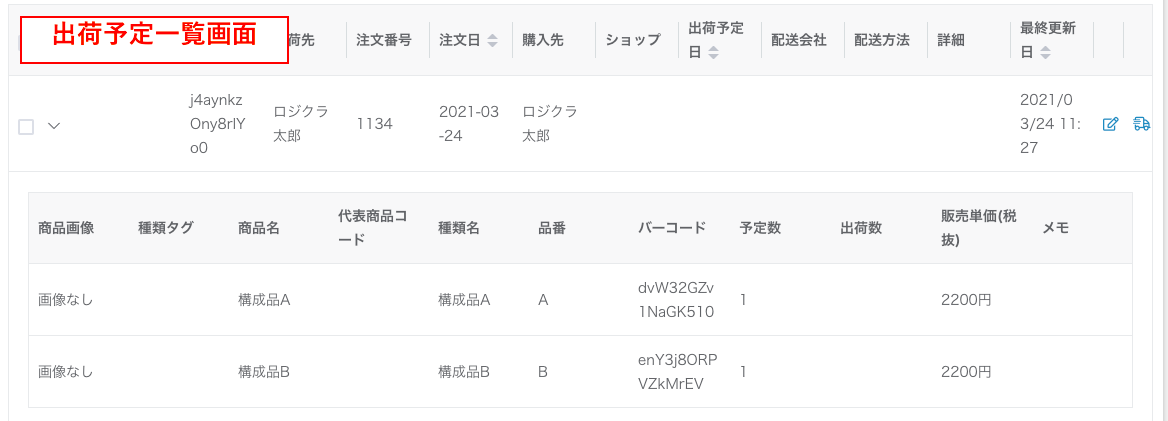Select the 配送方法 column header
This screenshot has height=421, width=1168.
point(882,40)
